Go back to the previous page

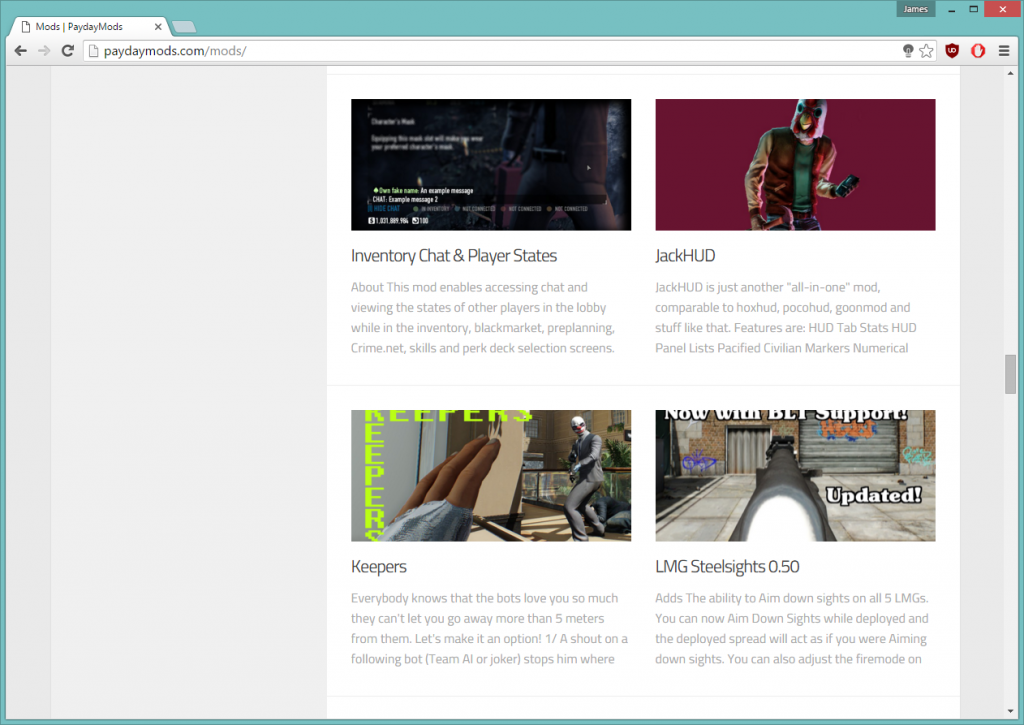pos(21,51)
